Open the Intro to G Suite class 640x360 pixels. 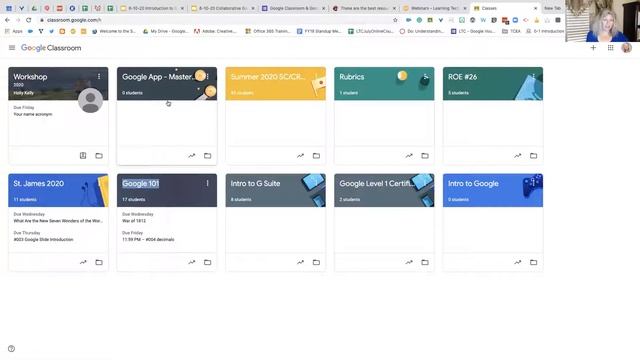tap(255, 184)
